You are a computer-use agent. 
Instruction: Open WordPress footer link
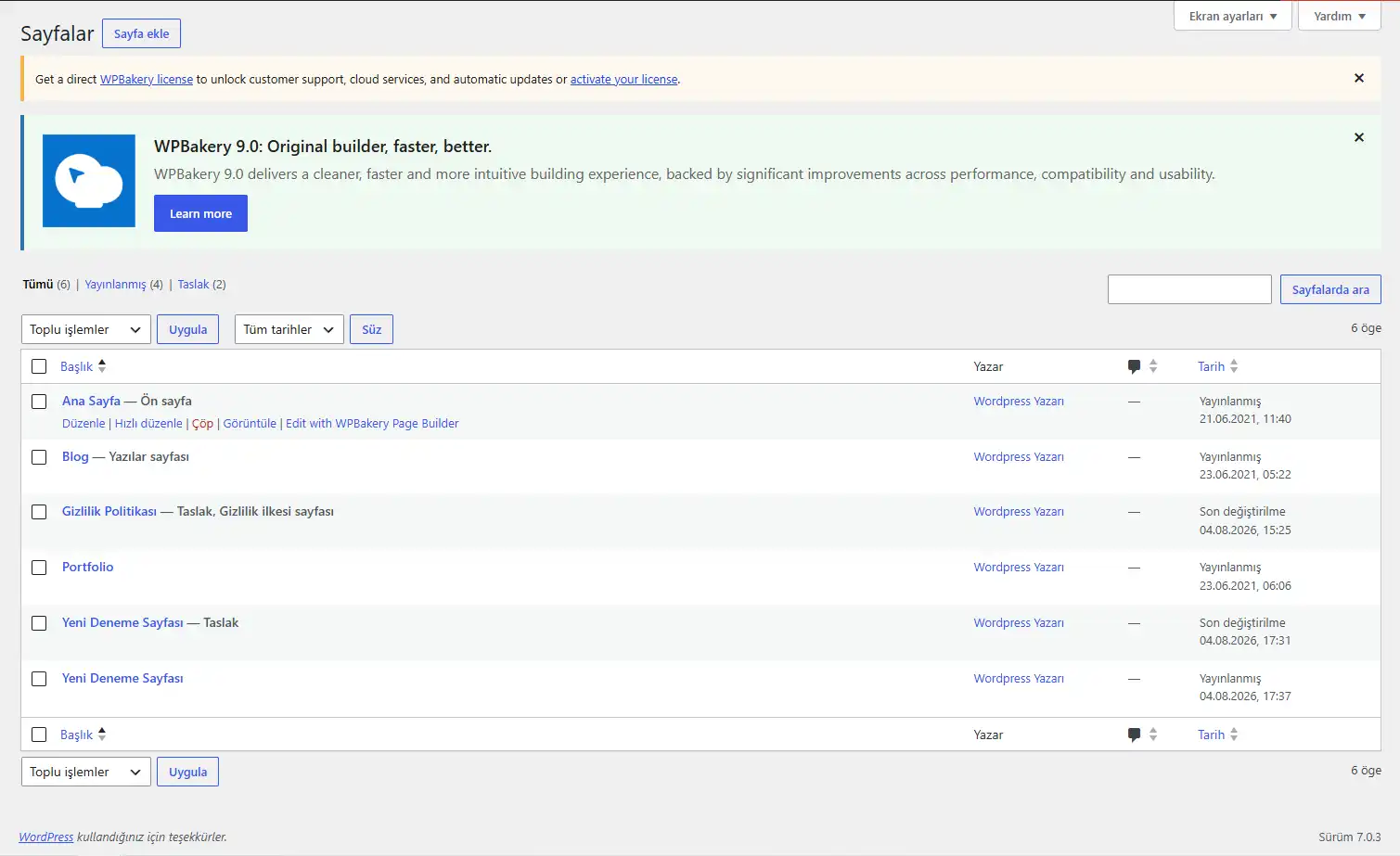tap(46, 837)
